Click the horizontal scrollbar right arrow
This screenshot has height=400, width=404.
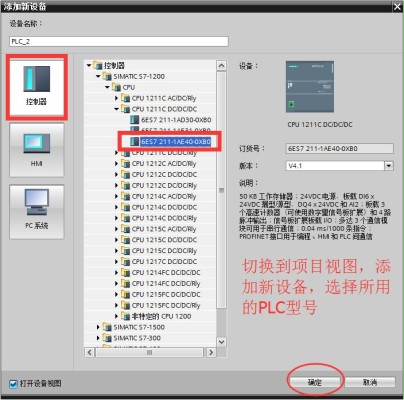211,352
